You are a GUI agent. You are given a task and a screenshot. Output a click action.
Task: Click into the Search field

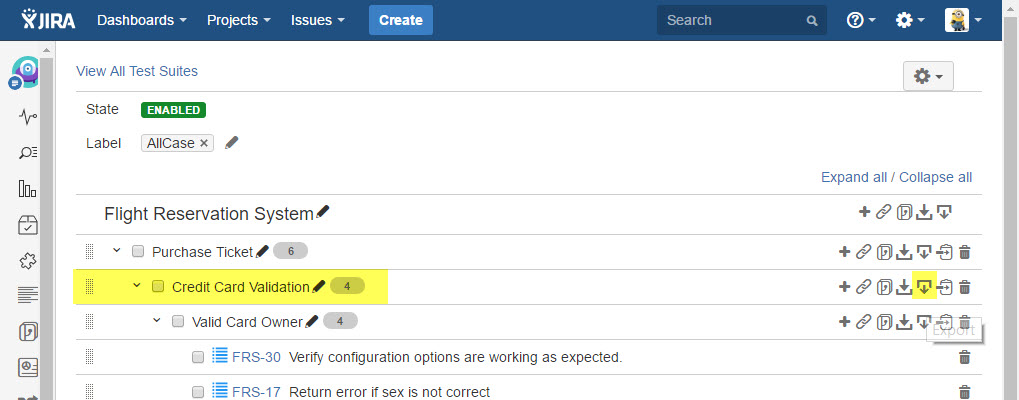(732, 20)
